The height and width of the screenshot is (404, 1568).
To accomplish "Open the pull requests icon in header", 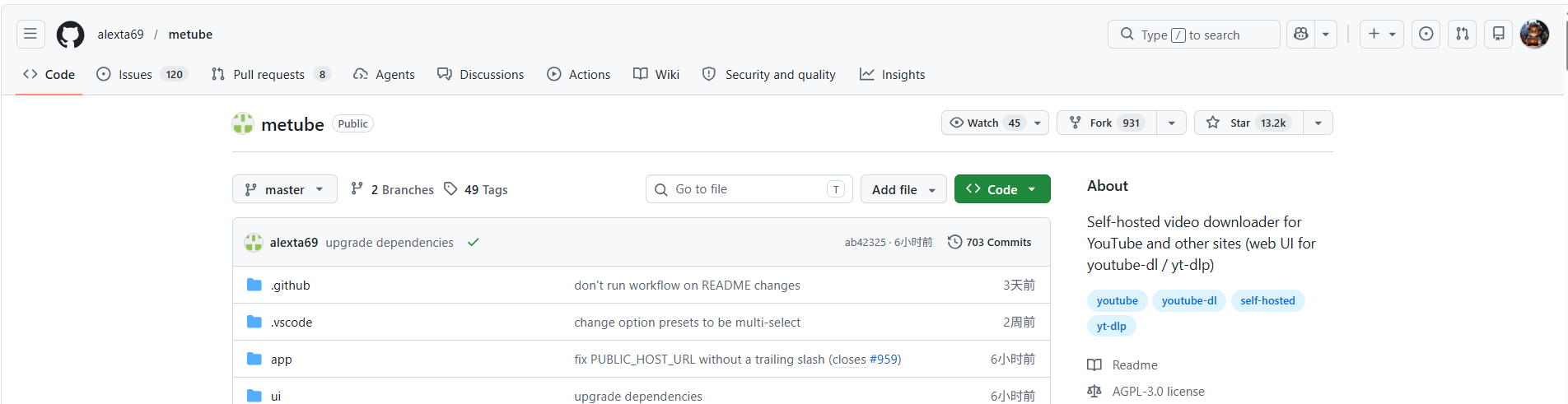I will (x=1462, y=34).
